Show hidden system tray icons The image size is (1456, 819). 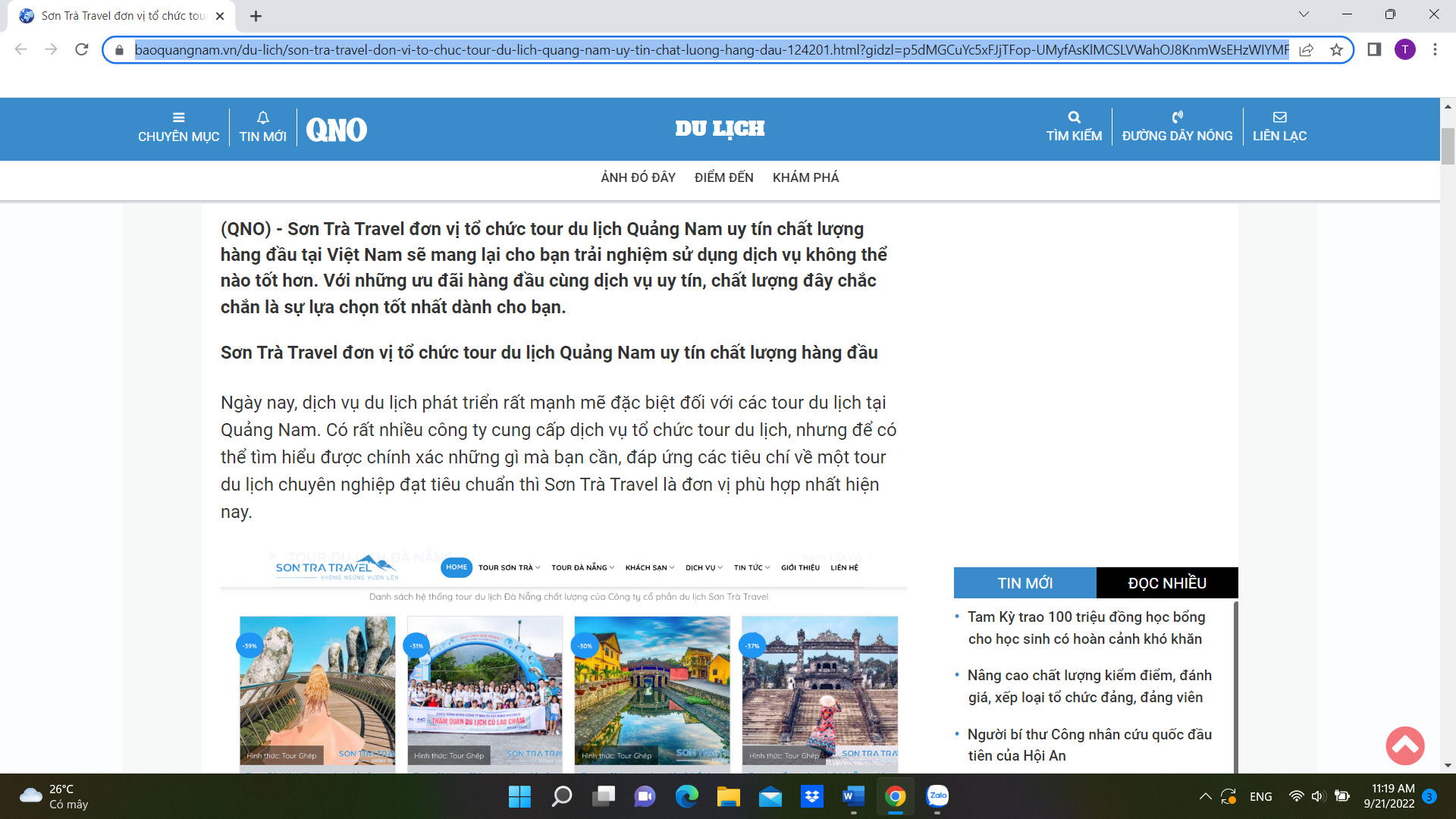coord(1205,796)
